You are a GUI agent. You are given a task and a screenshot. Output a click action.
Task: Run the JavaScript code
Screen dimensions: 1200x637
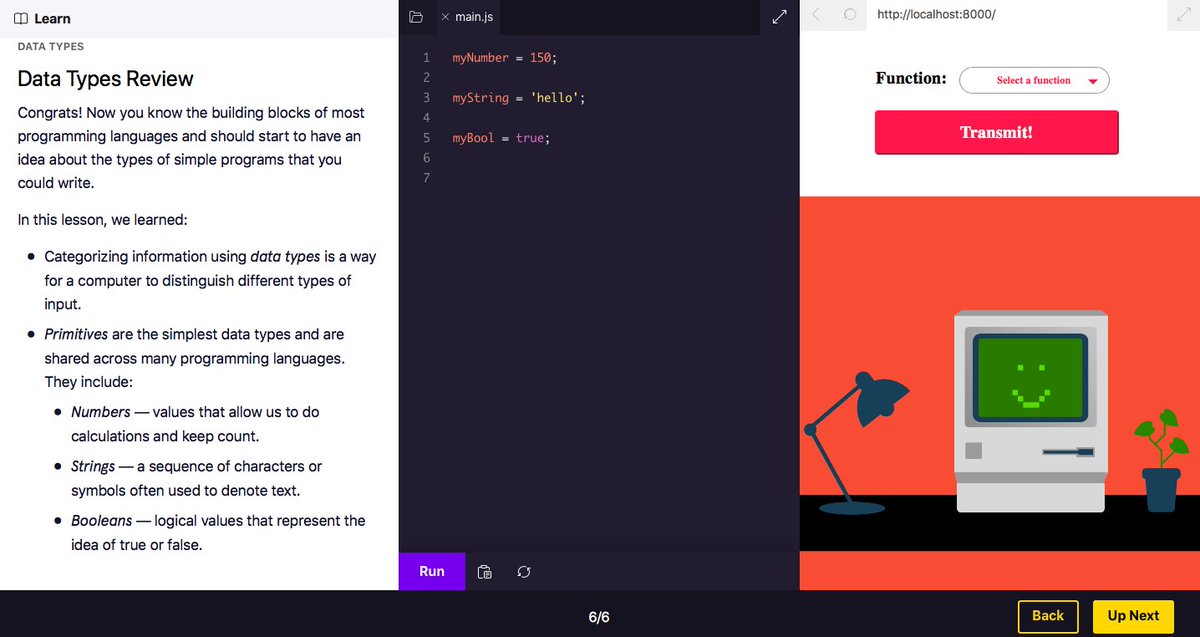click(431, 571)
